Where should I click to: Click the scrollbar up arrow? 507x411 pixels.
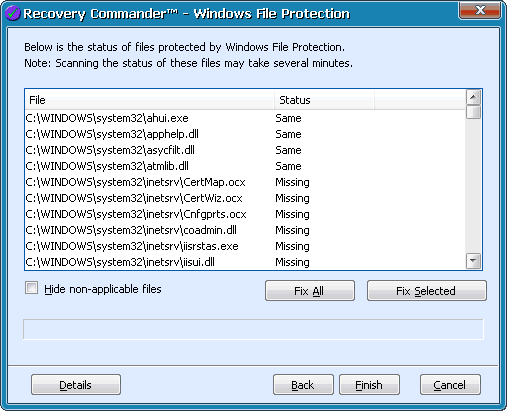(473, 97)
